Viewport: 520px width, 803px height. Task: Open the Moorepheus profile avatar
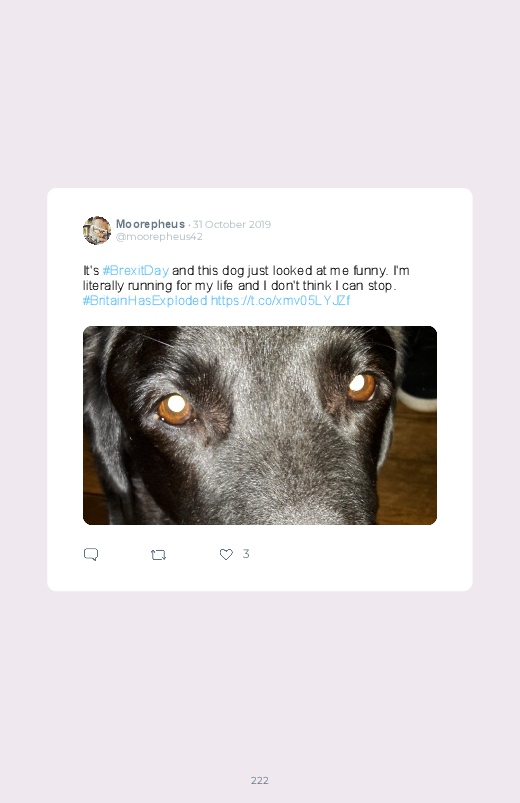click(97, 230)
